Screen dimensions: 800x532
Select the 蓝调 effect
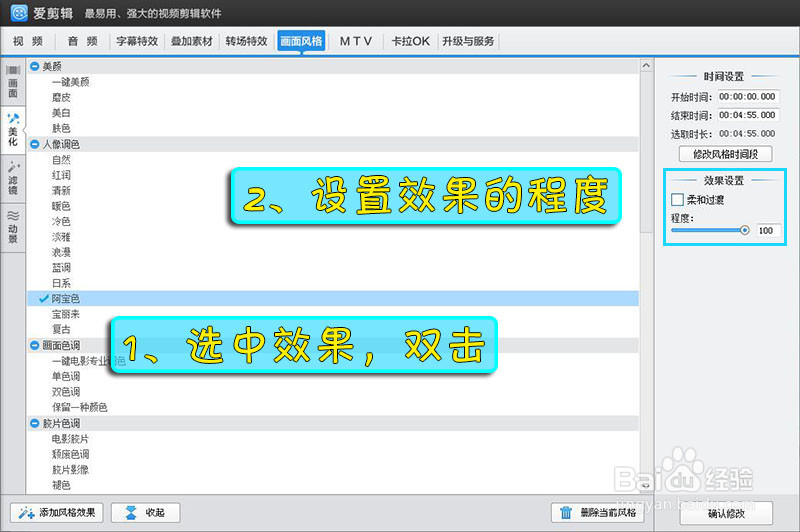[61, 268]
